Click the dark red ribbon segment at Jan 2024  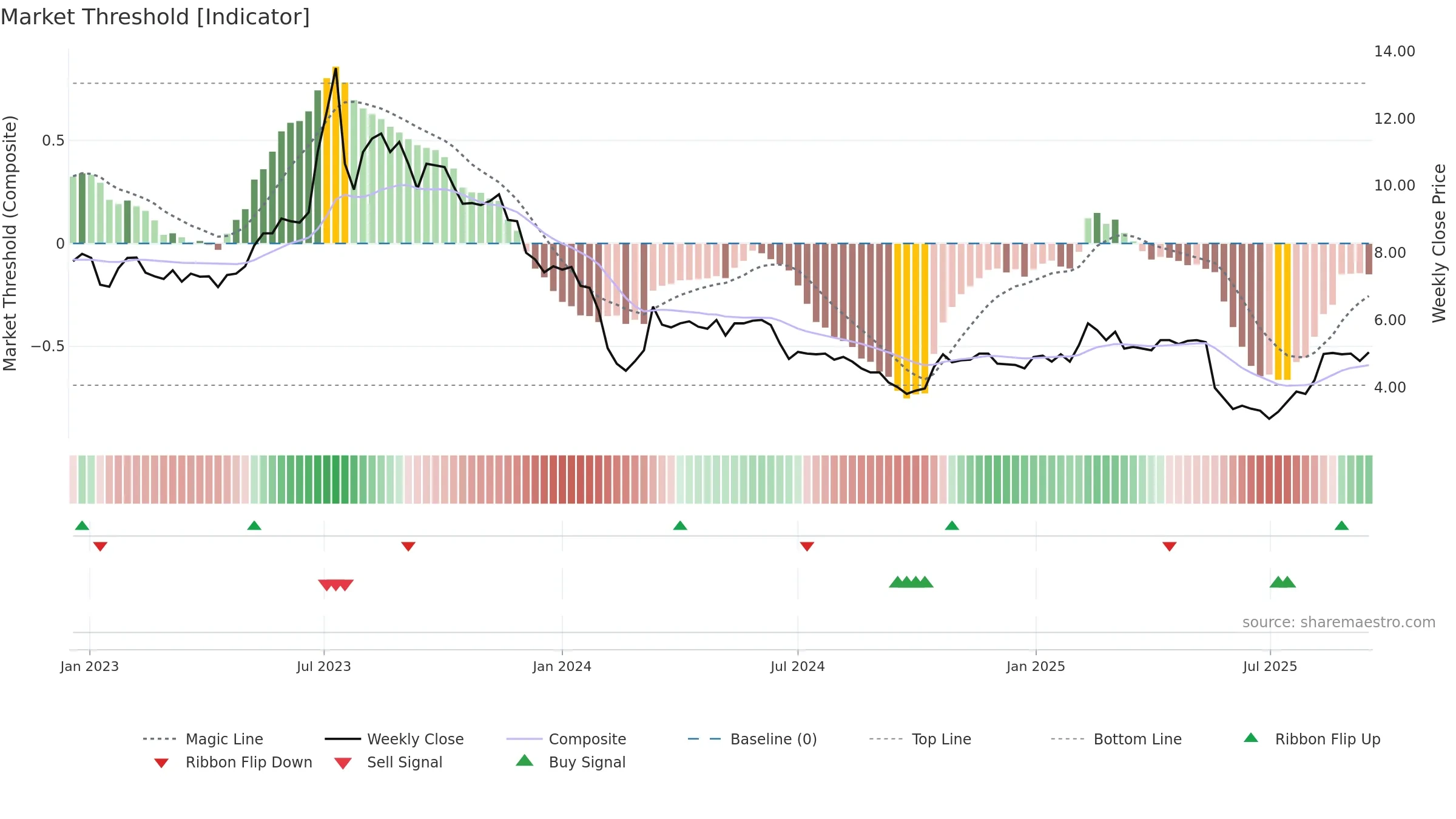point(562,479)
